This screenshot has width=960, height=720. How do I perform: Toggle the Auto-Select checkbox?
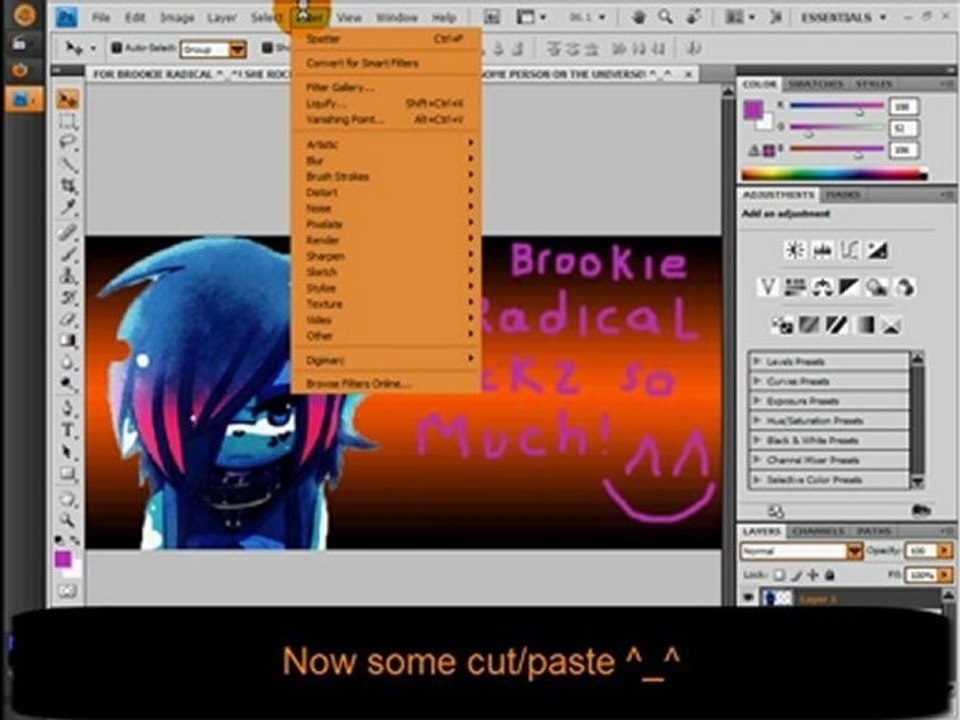[x=116, y=47]
